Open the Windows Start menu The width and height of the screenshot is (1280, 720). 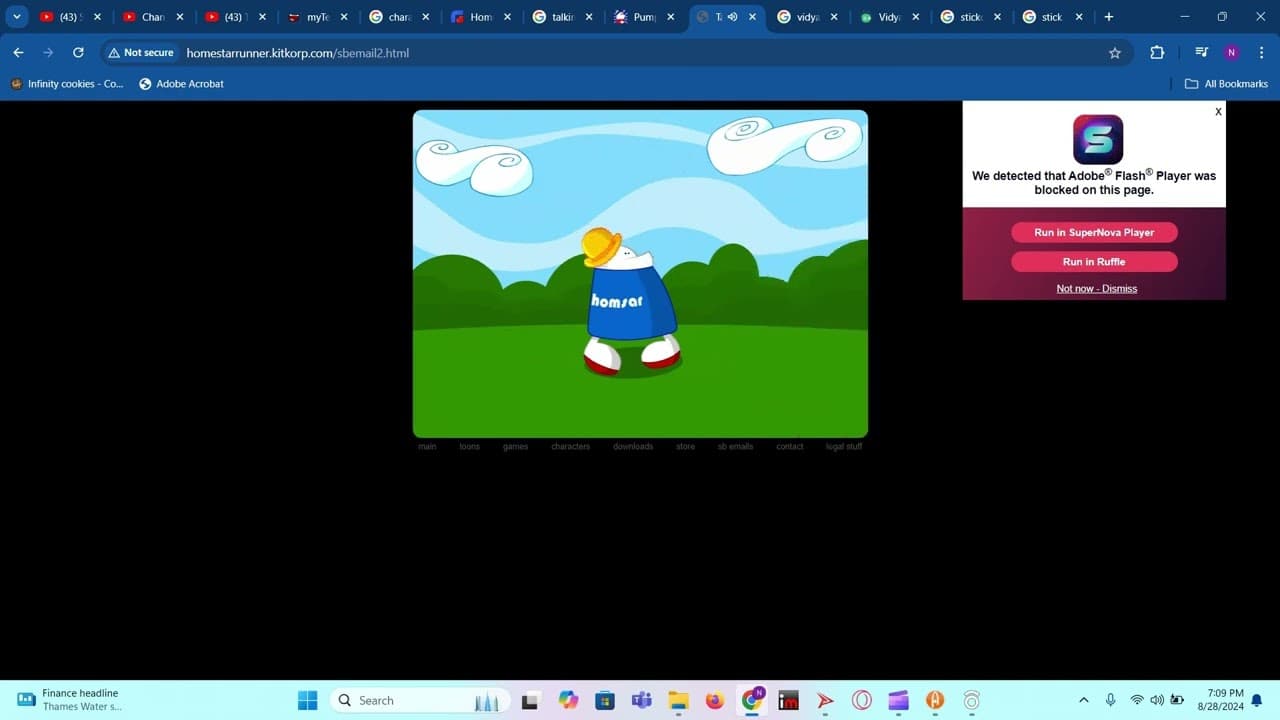click(x=307, y=700)
